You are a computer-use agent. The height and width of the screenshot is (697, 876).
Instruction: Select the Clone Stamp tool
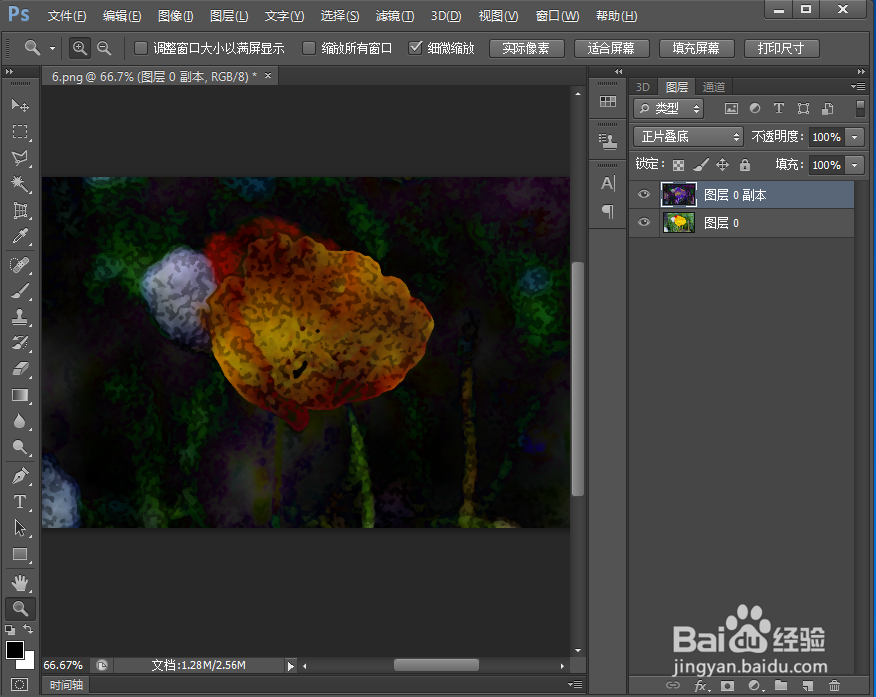point(20,317)
